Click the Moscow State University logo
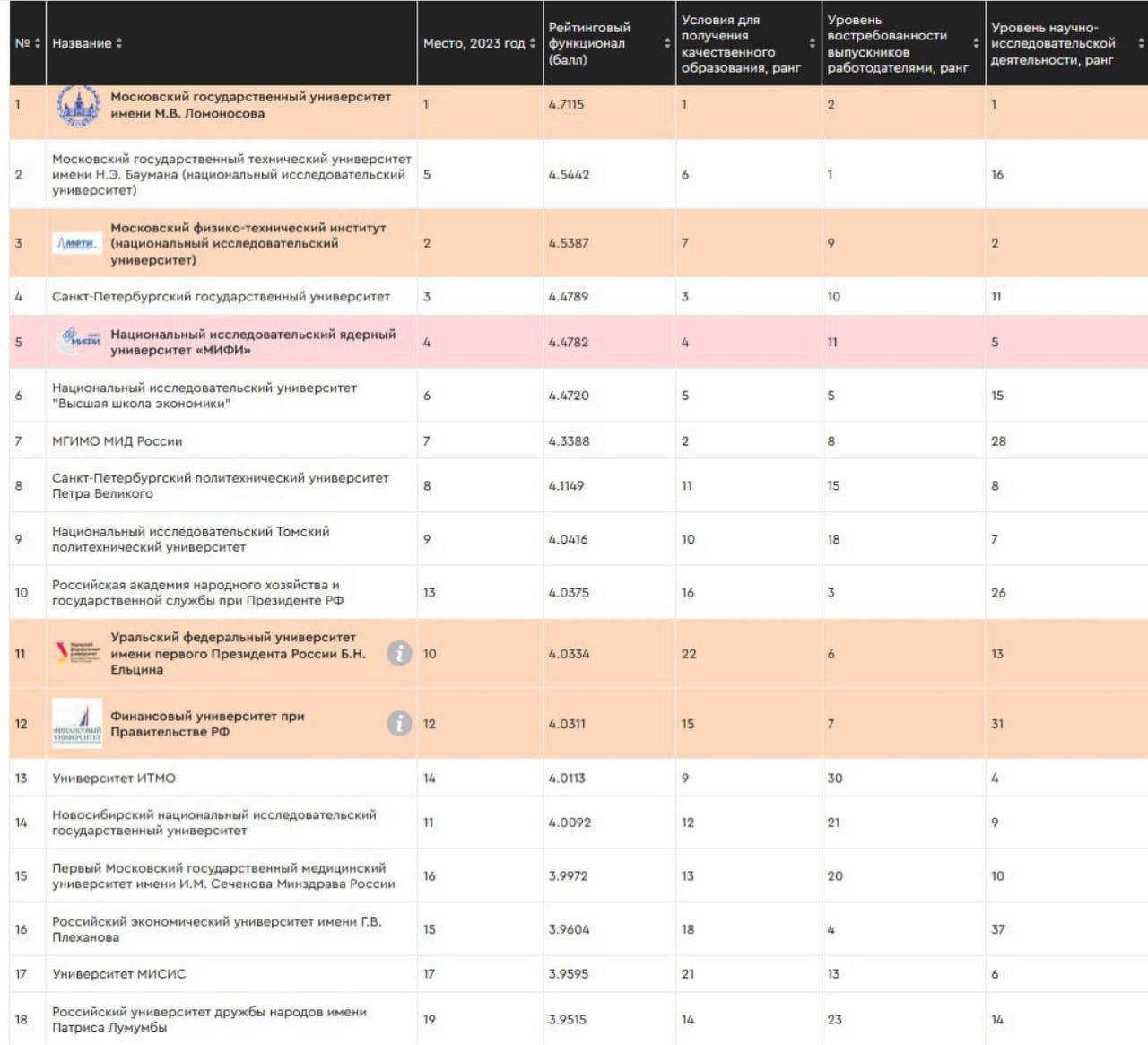1148x1045 pixels. 78,106
